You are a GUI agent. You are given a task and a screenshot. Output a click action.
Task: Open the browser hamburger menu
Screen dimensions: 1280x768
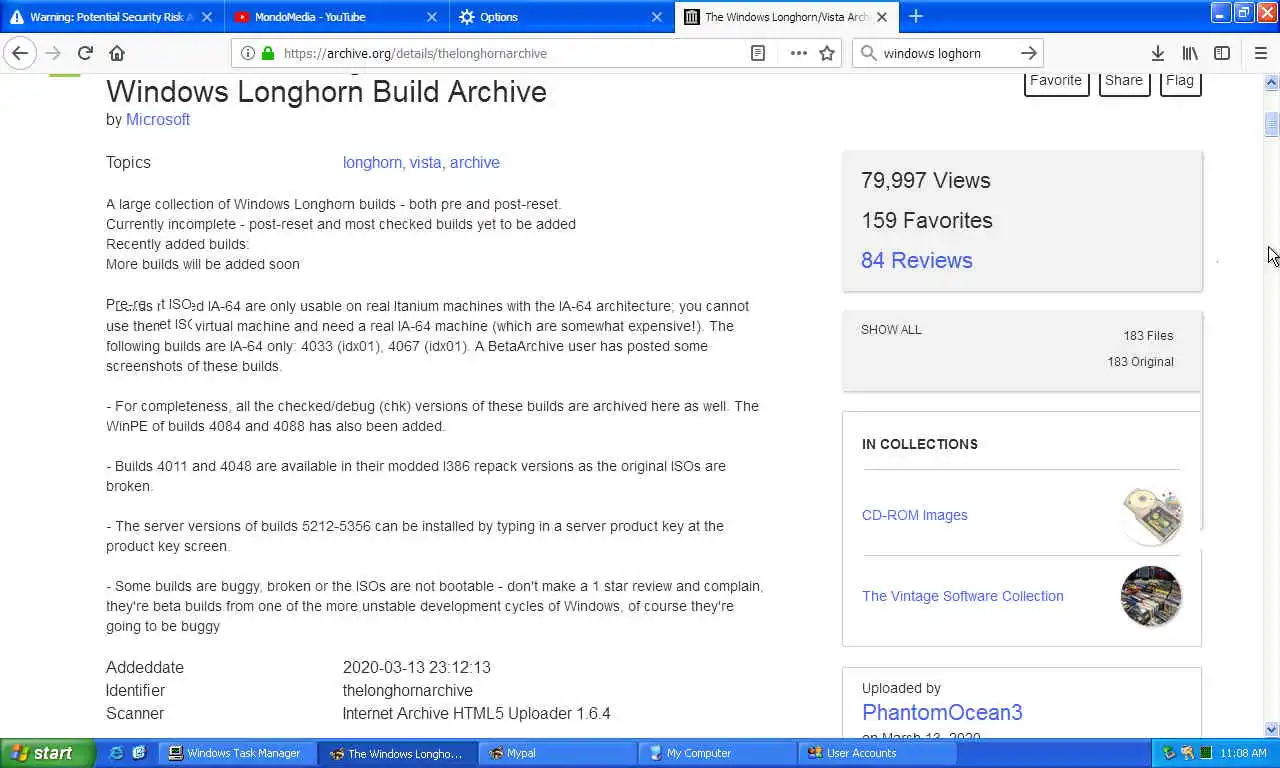click(1260, 53)
